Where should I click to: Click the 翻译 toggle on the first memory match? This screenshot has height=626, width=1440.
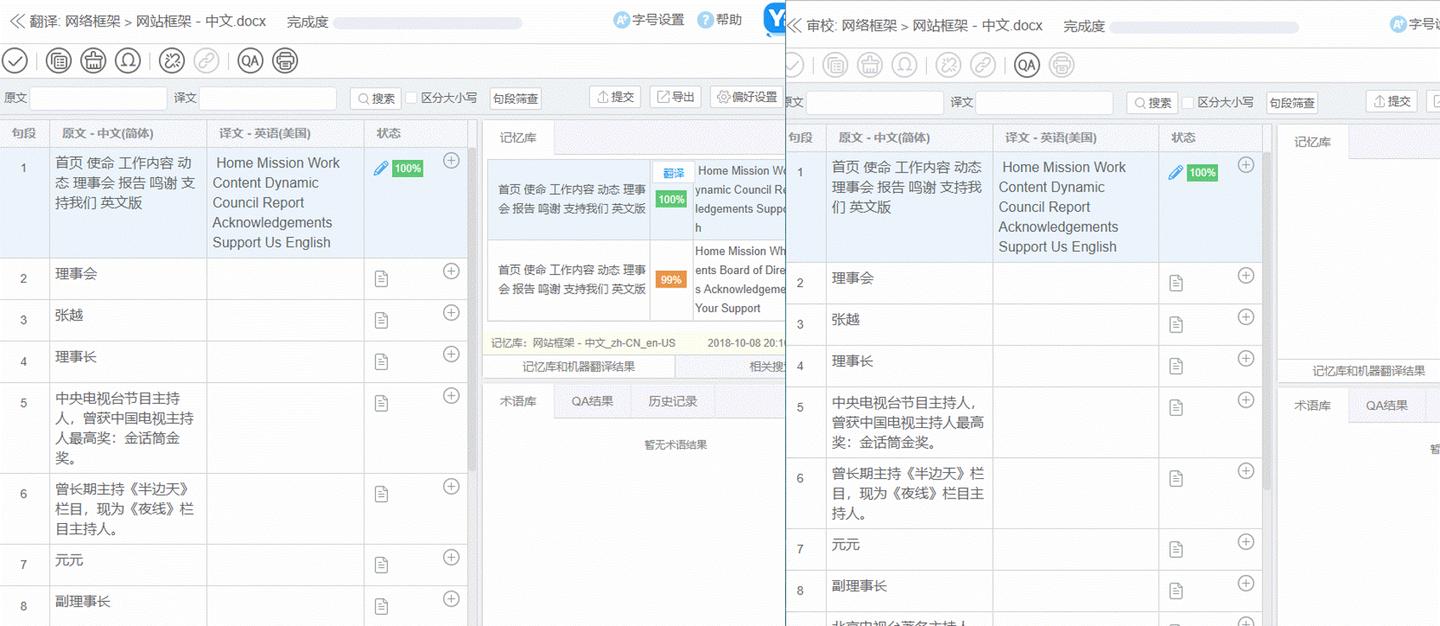coord(671,172)
